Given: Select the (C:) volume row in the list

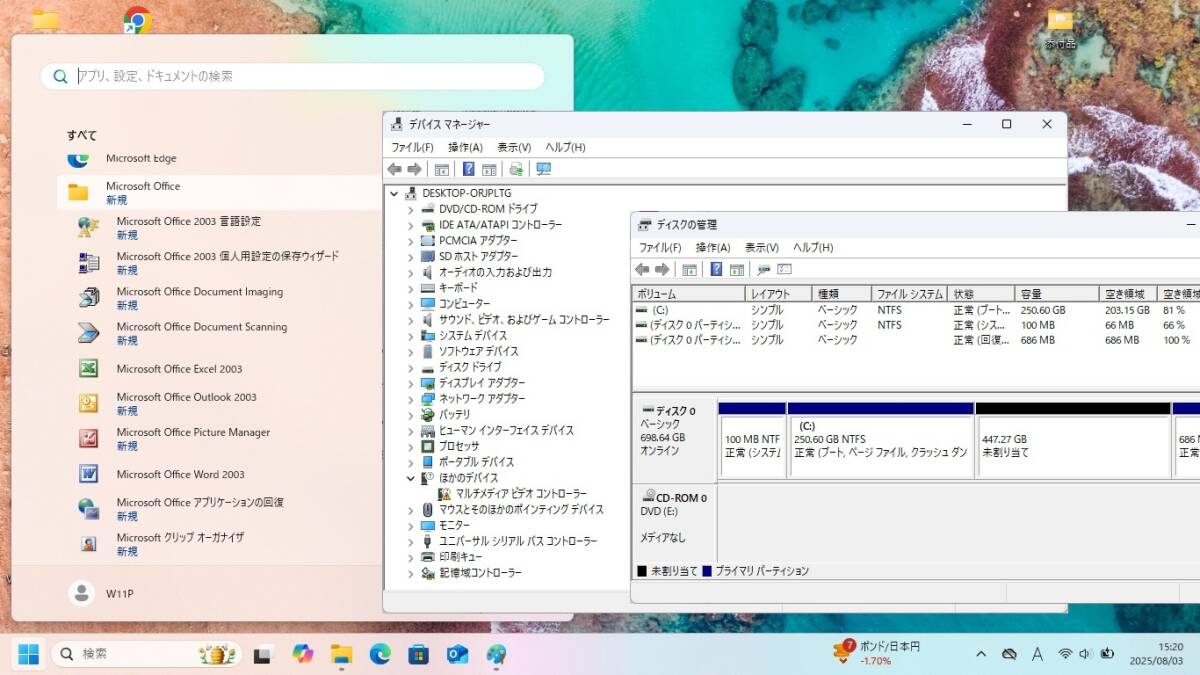Looking at the screenshot, I should [915, 310].
